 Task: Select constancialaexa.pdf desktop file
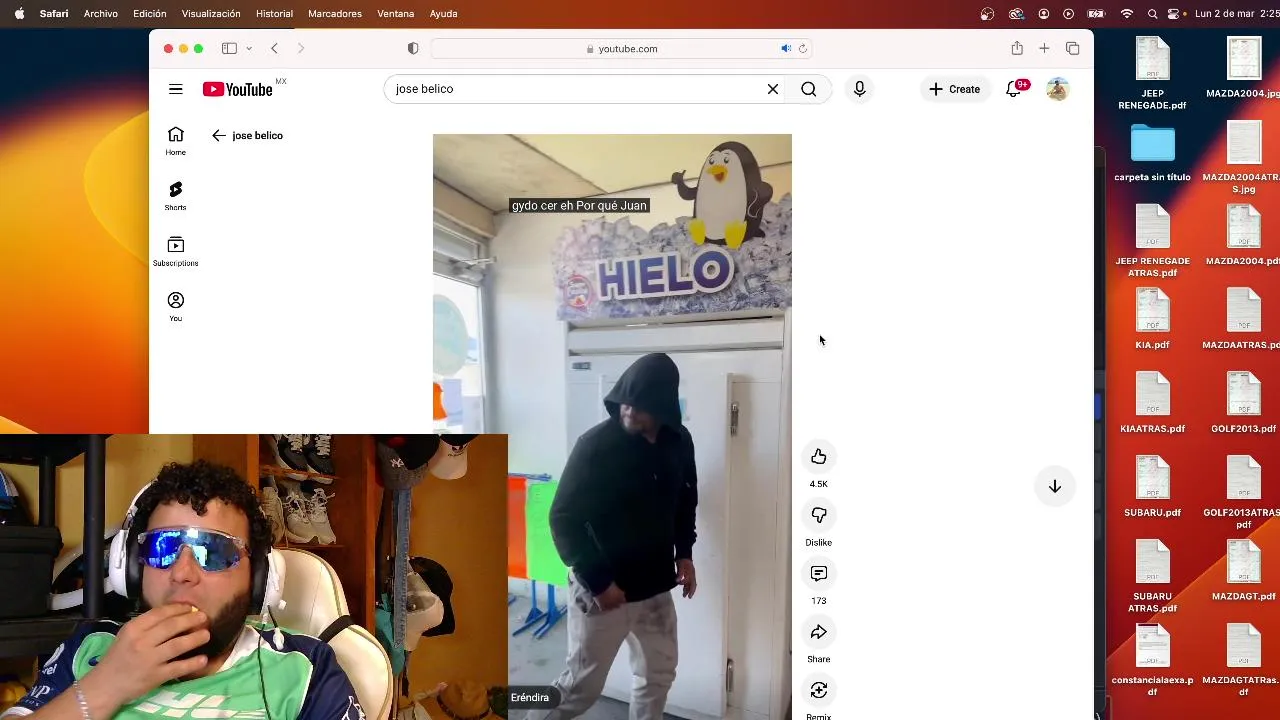coord(1152,660)
